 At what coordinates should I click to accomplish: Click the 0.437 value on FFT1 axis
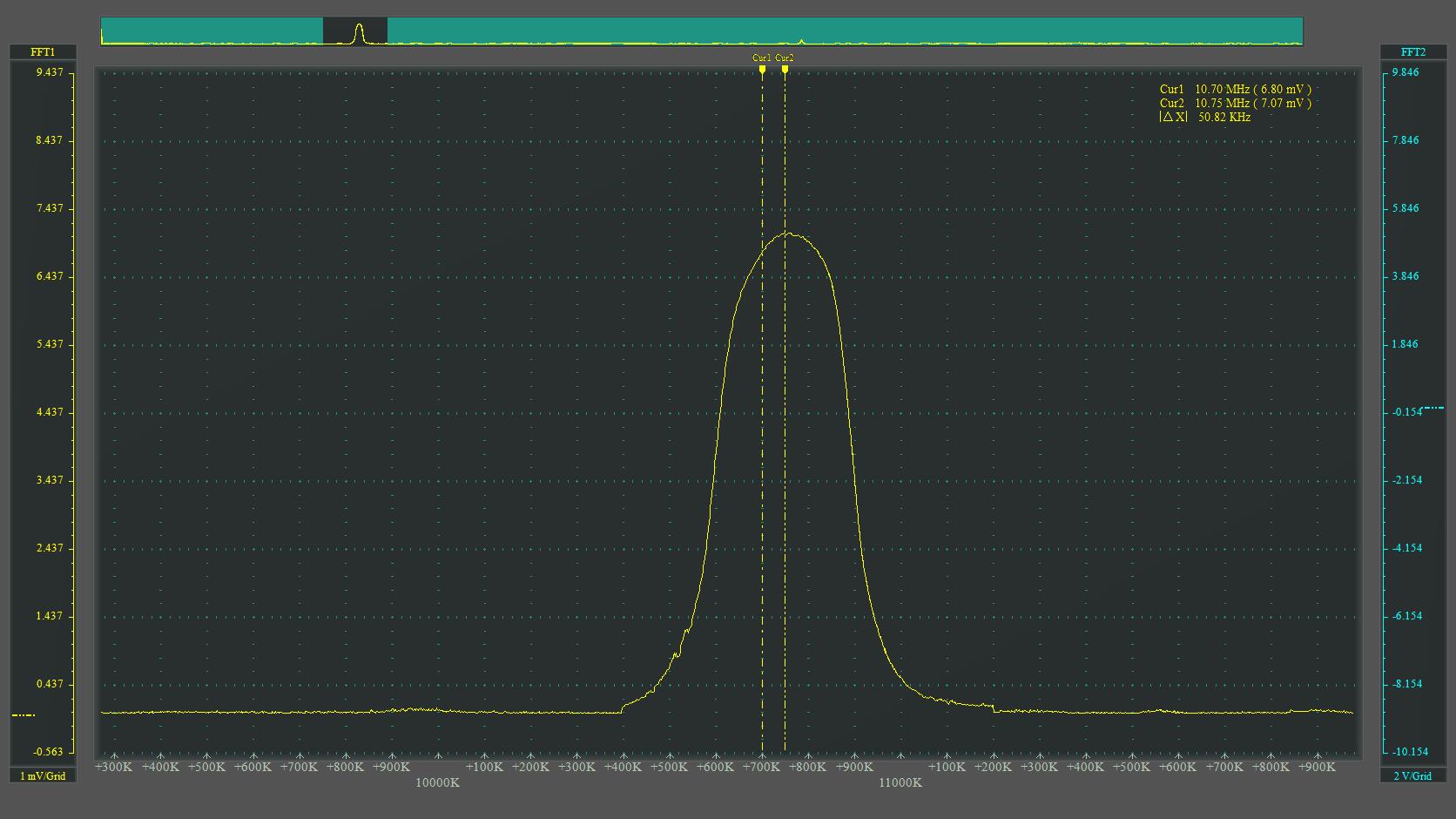click(50, 684)
